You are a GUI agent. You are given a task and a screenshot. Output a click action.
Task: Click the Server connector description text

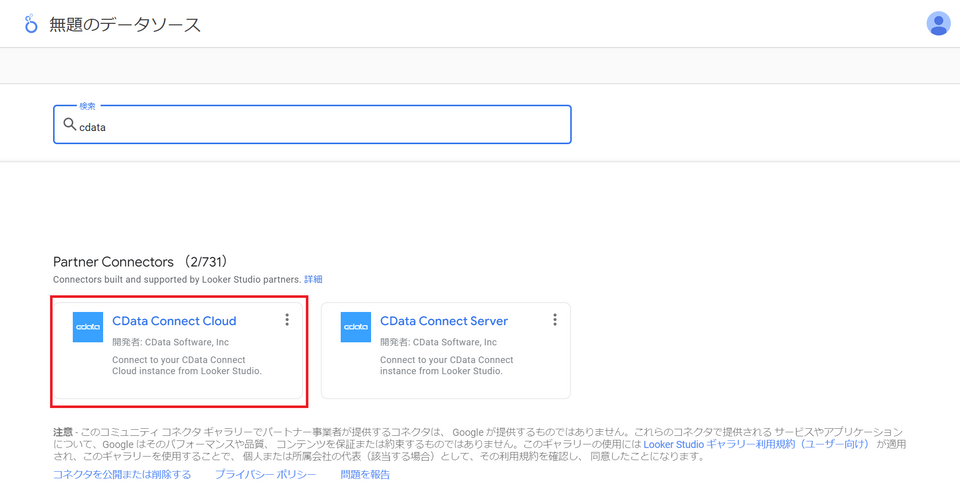446,366
